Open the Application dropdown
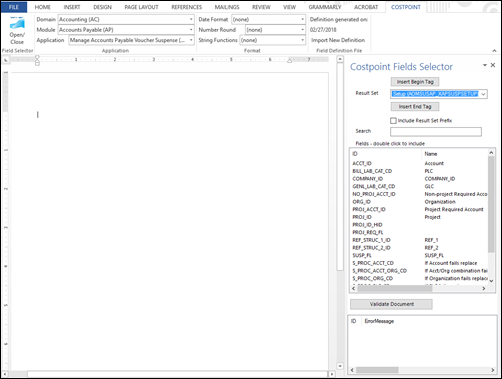 [191, 40]
